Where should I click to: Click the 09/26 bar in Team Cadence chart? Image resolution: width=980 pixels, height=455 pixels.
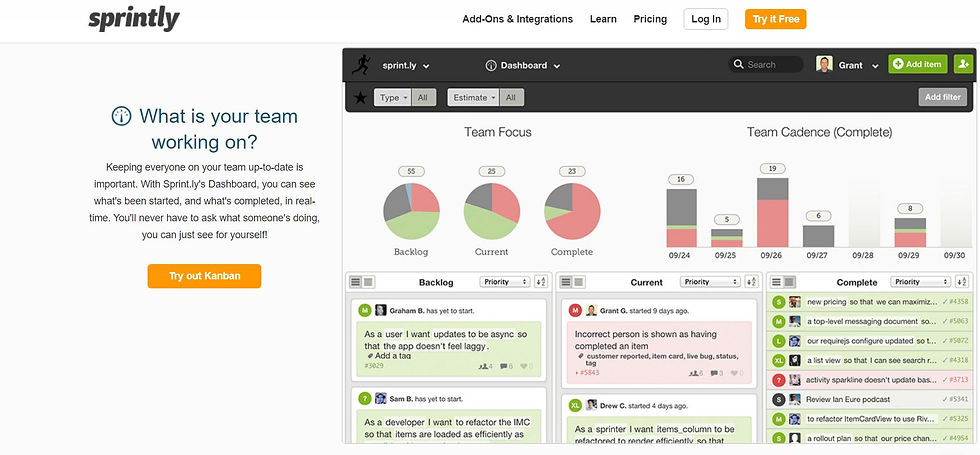pos(772,212)
